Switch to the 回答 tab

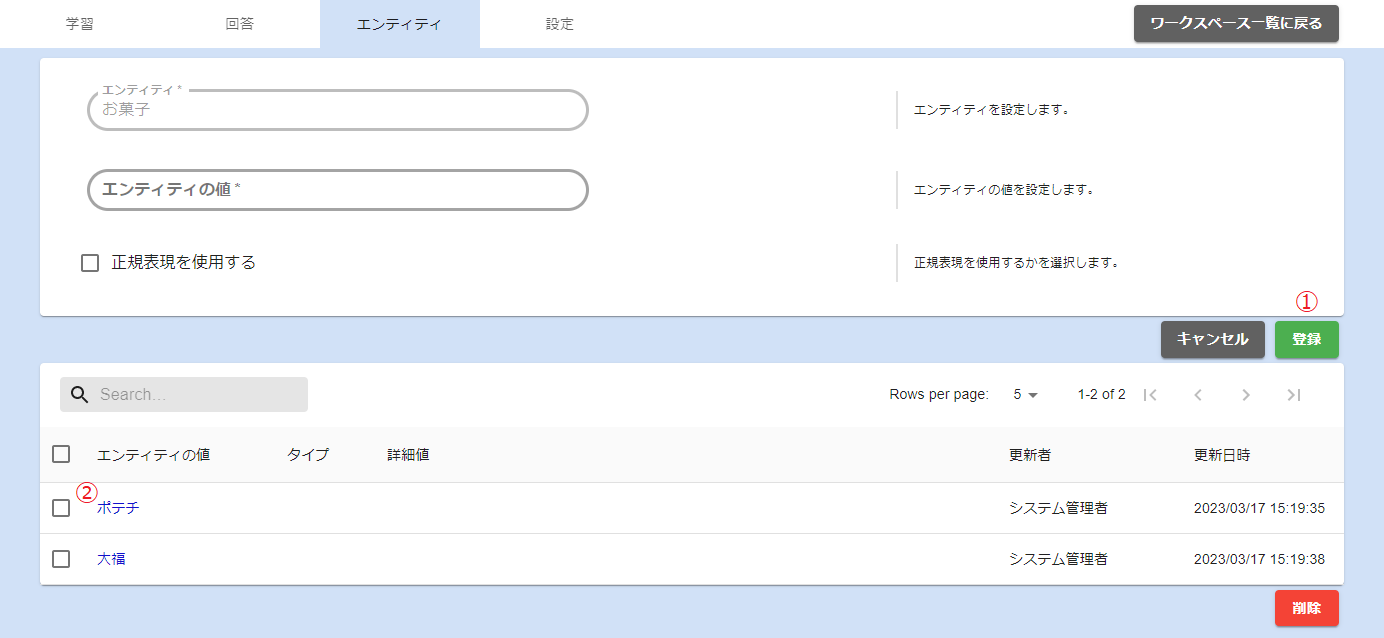(240, 24)
